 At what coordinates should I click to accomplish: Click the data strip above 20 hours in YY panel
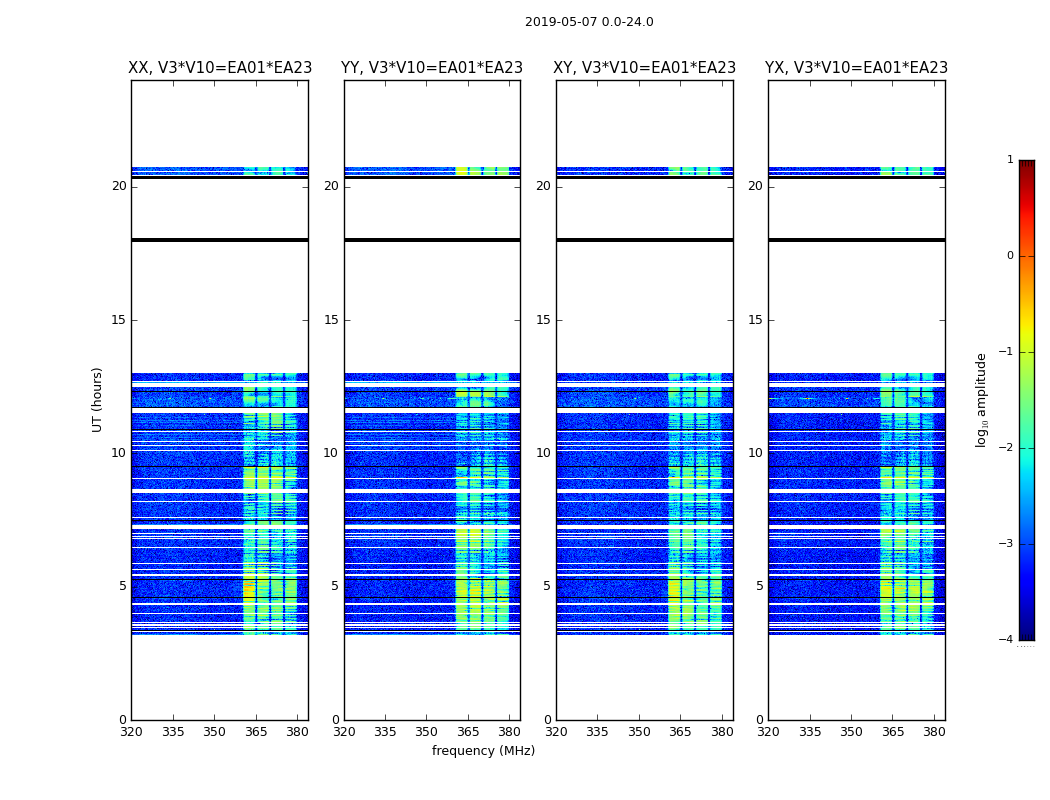(433, 171)
